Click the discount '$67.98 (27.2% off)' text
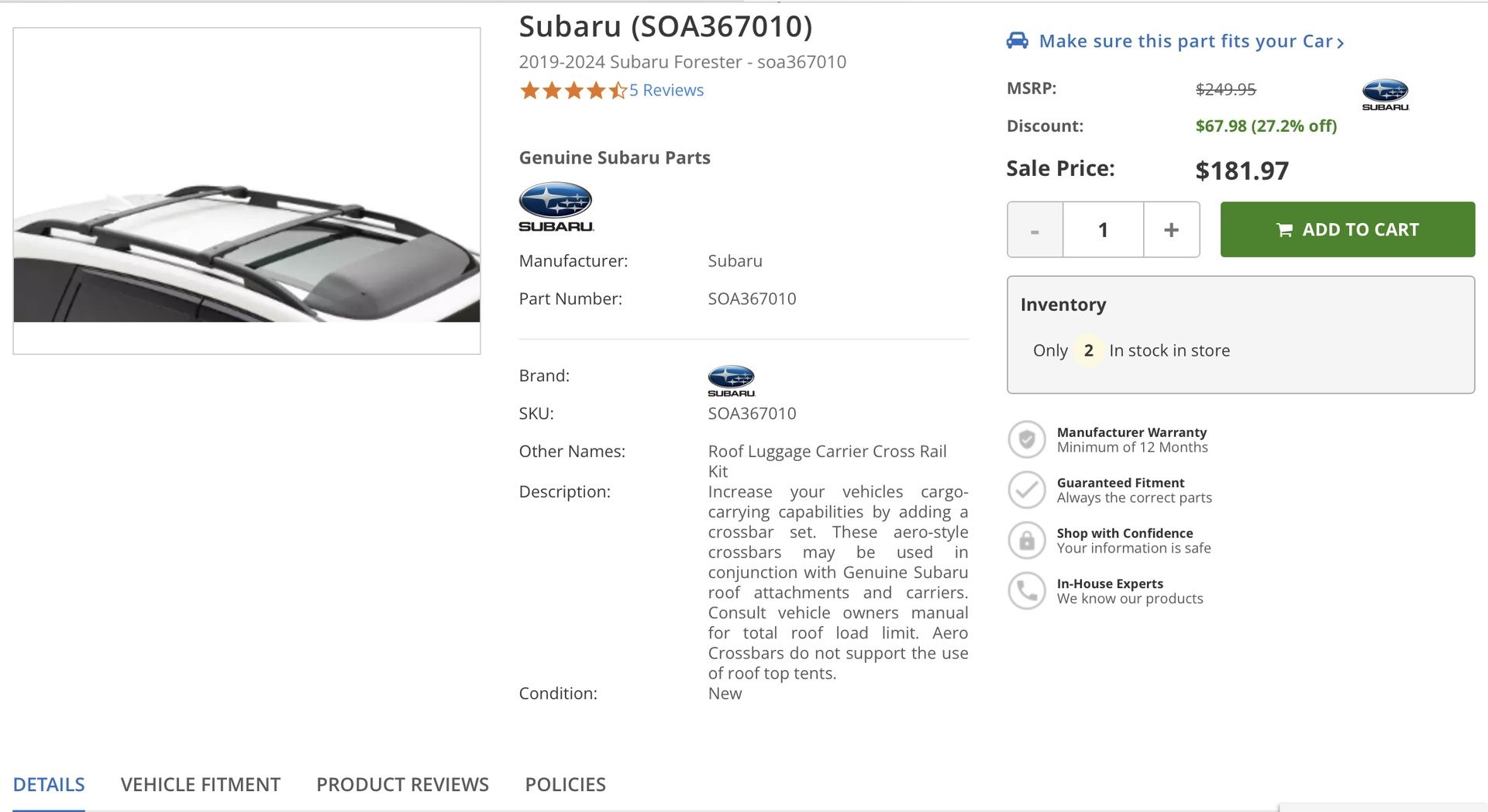 pyautogui.click(x=1266, y=126)
